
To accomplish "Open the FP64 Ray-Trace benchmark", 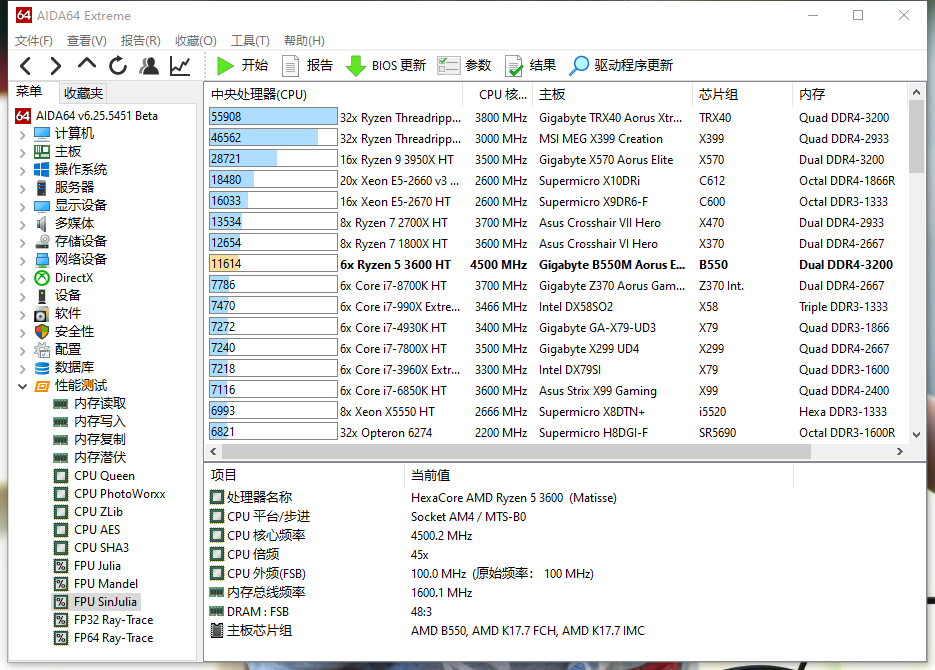I will coord(104,638).
